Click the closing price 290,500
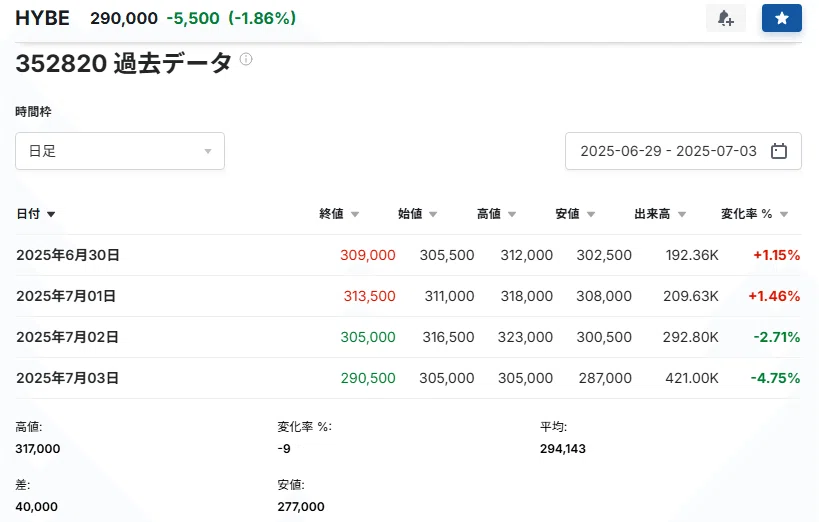 [x=368, y=378]
